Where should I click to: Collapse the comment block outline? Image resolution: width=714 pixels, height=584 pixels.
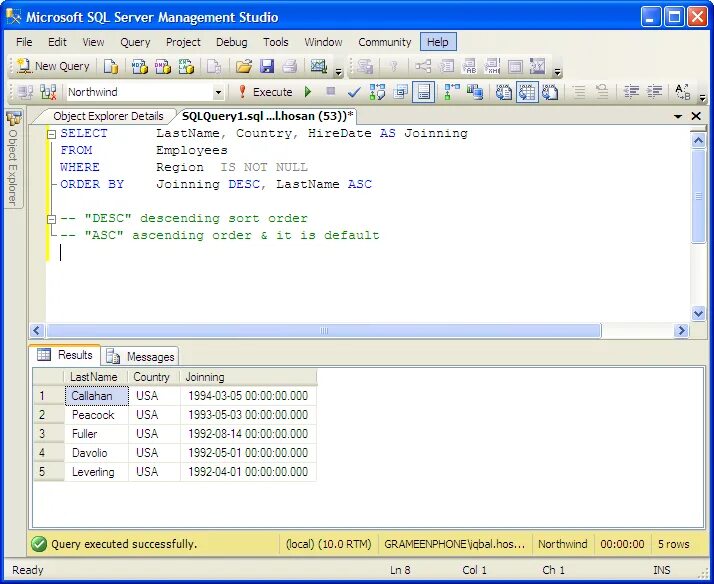51,219
